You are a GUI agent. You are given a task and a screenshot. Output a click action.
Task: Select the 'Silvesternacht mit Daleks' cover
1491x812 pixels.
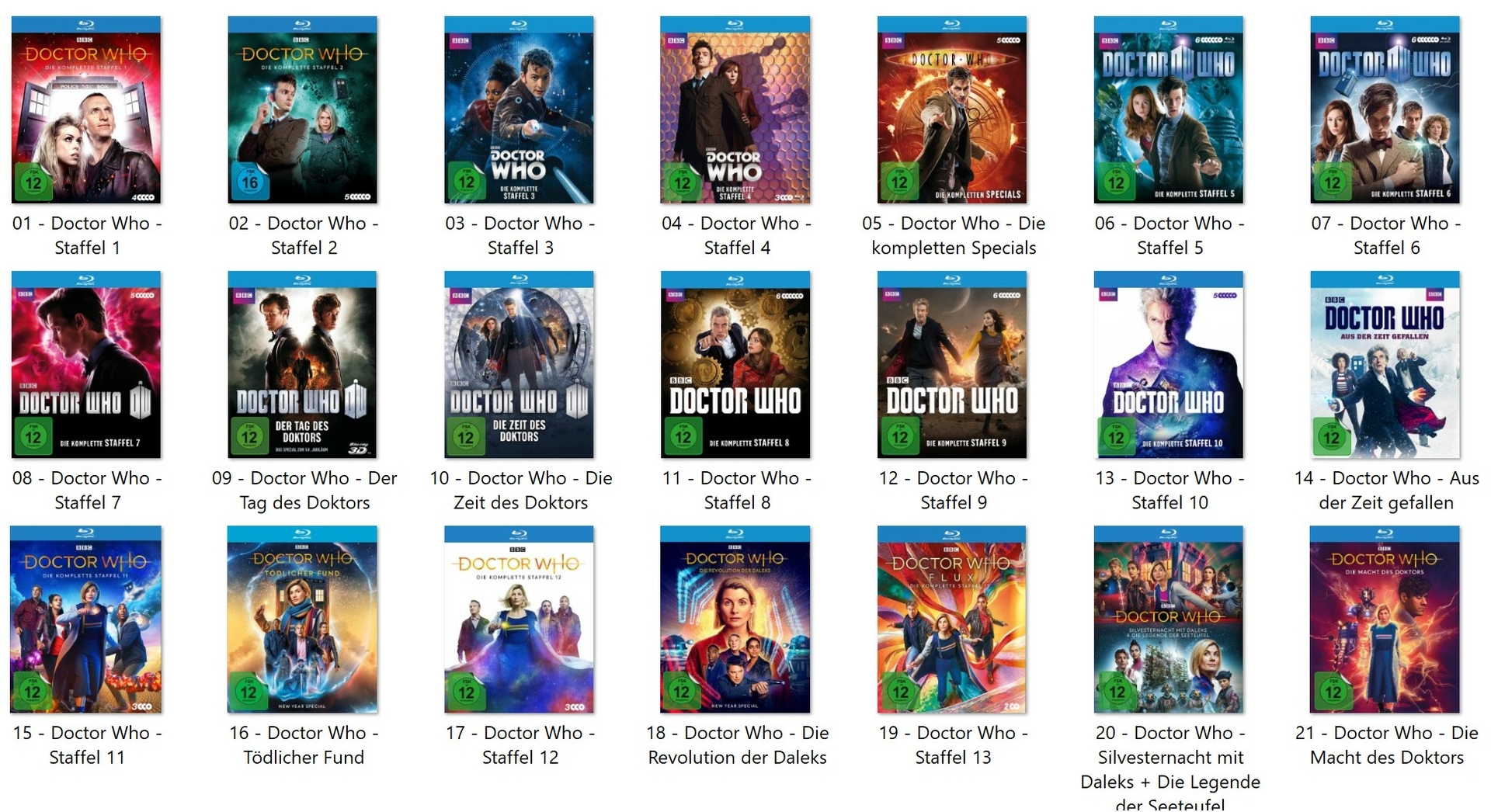point(1169,619)
